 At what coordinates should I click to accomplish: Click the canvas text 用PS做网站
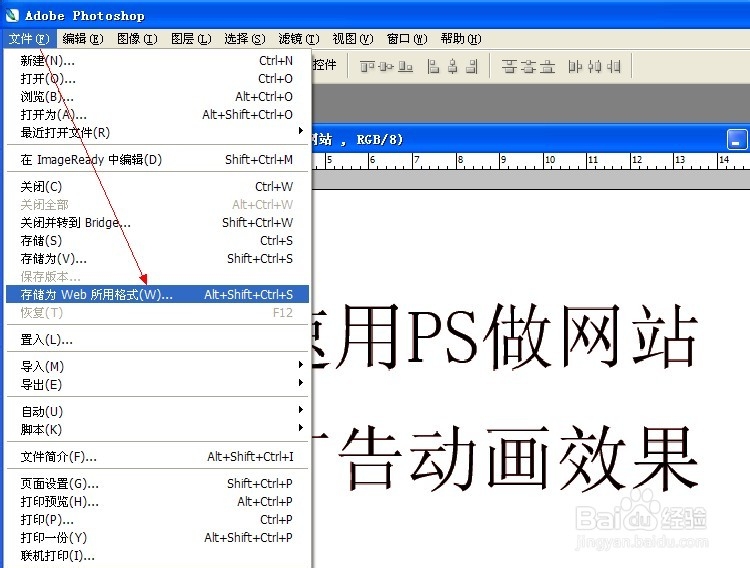(518, 337)
